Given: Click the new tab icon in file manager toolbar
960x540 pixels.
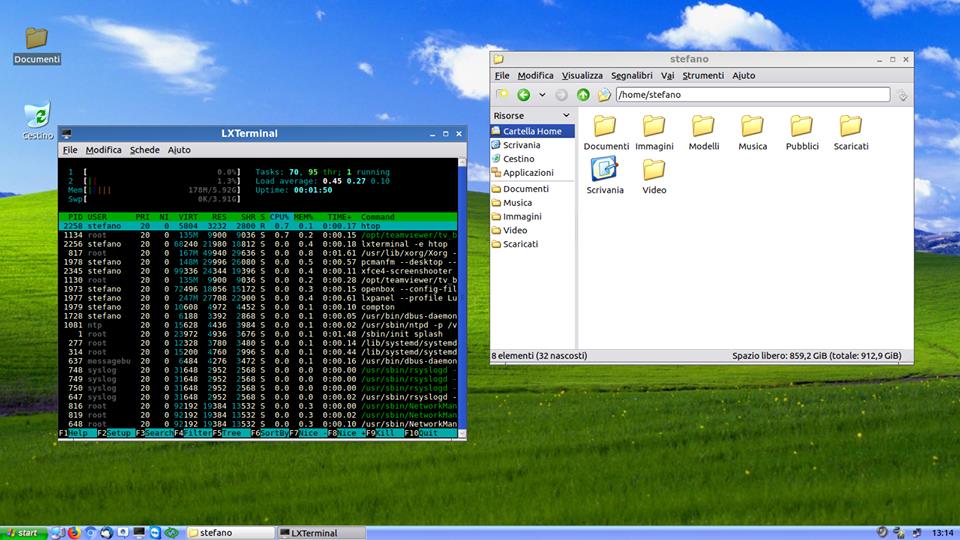Looking at the screenshot, I should [503, 95].
